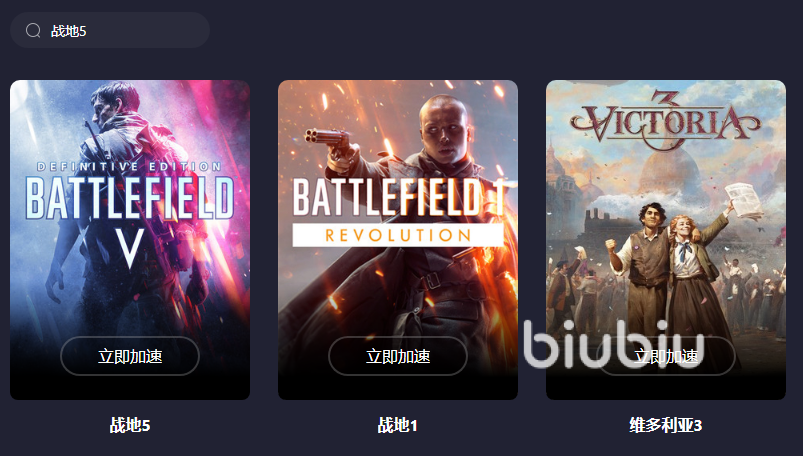The image size is (803, 456).
Task: Focus the search field containing 战地5
Action: tap(110, 30)
